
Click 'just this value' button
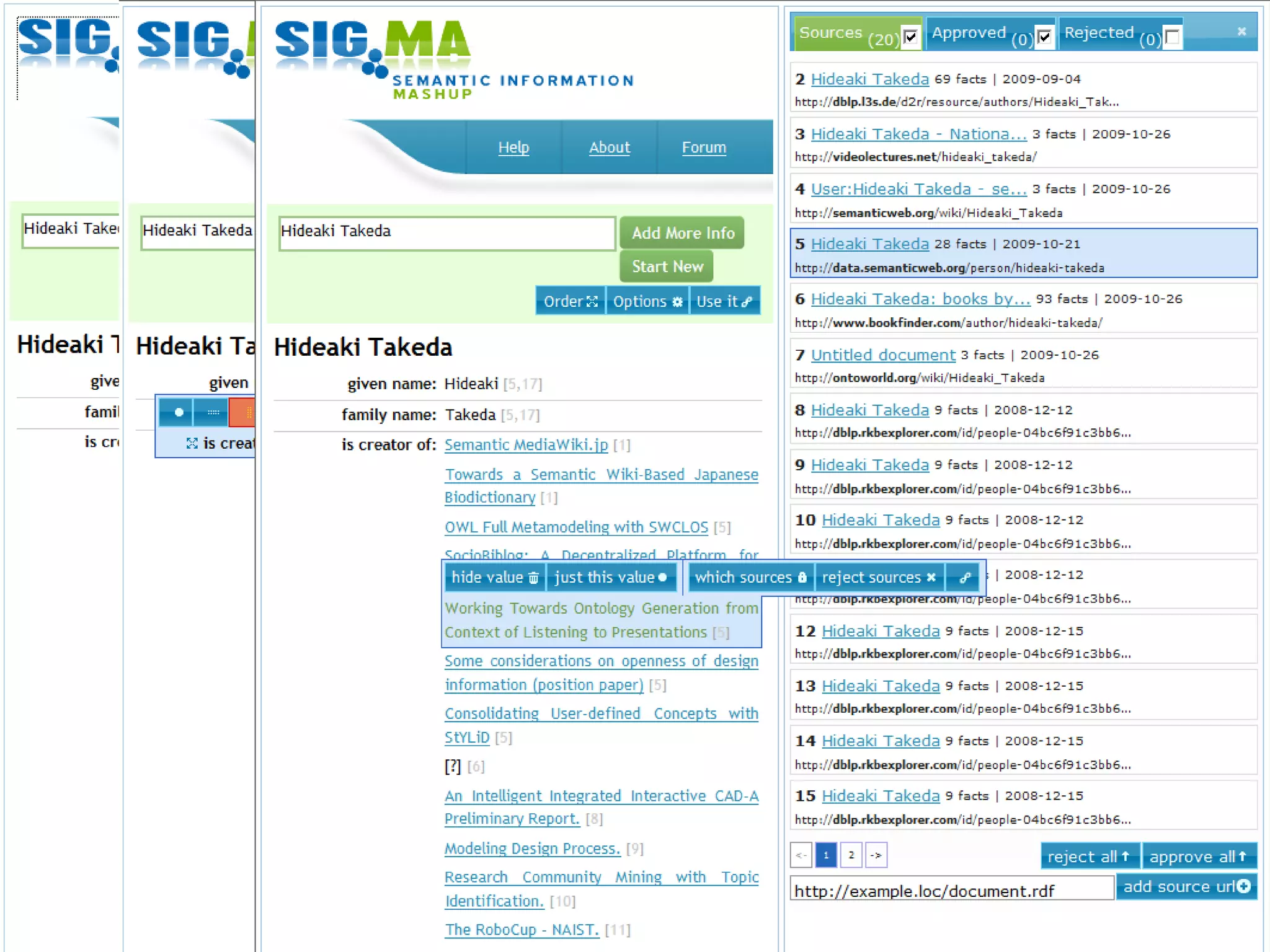pos(611,578)
